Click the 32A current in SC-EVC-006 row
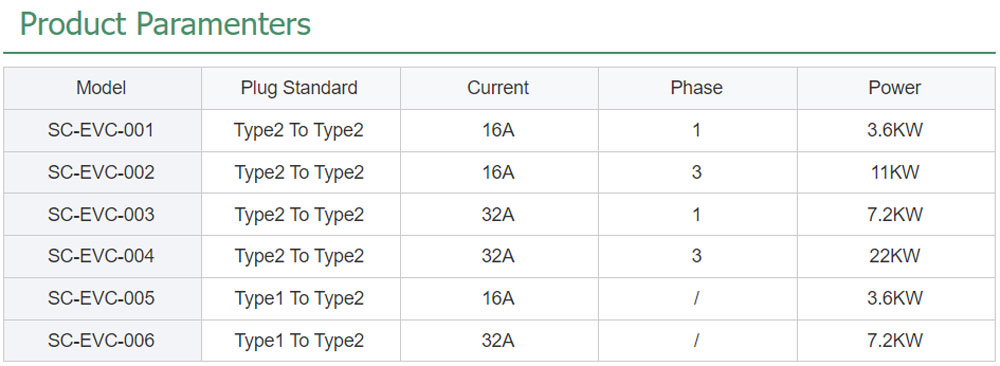 pos(498,340)
